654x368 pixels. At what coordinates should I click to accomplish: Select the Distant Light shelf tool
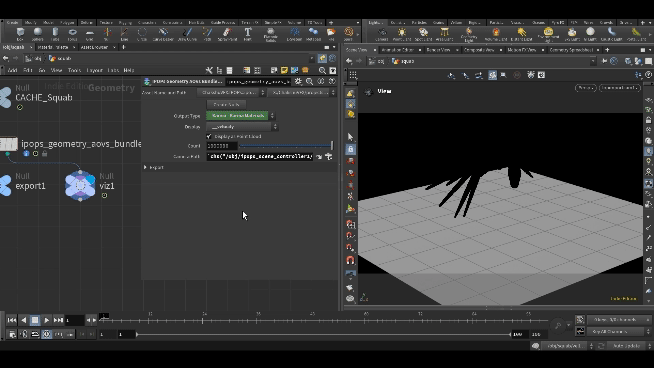(521, 34)
